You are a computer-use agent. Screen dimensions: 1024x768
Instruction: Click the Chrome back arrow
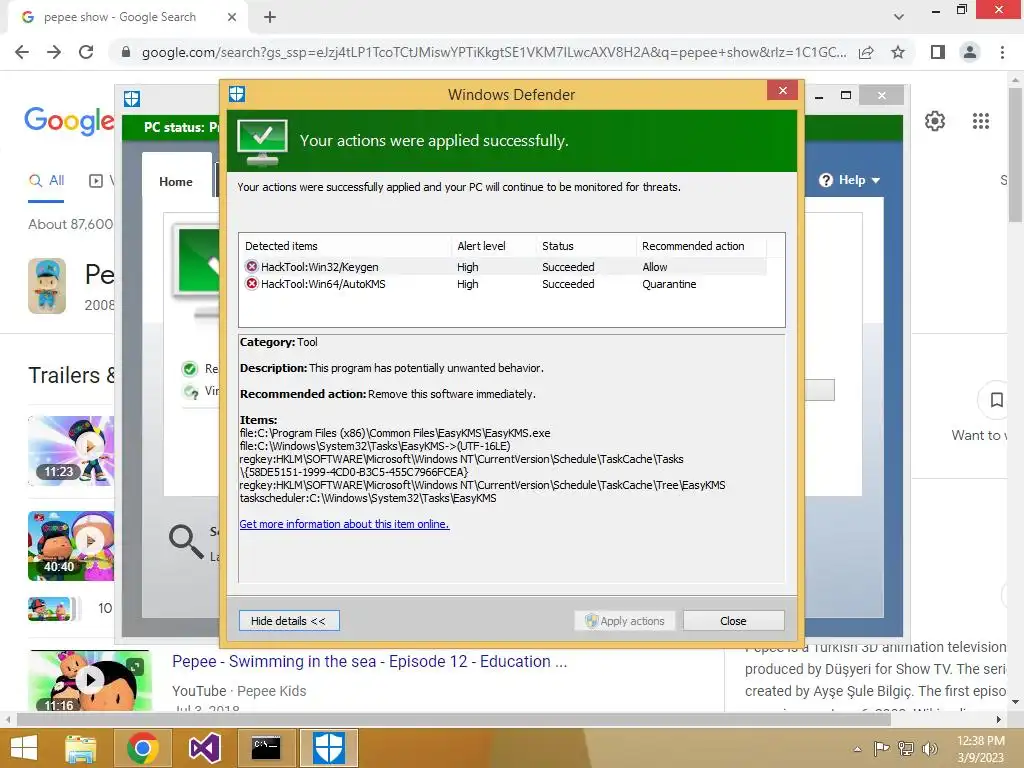[22, 52]
